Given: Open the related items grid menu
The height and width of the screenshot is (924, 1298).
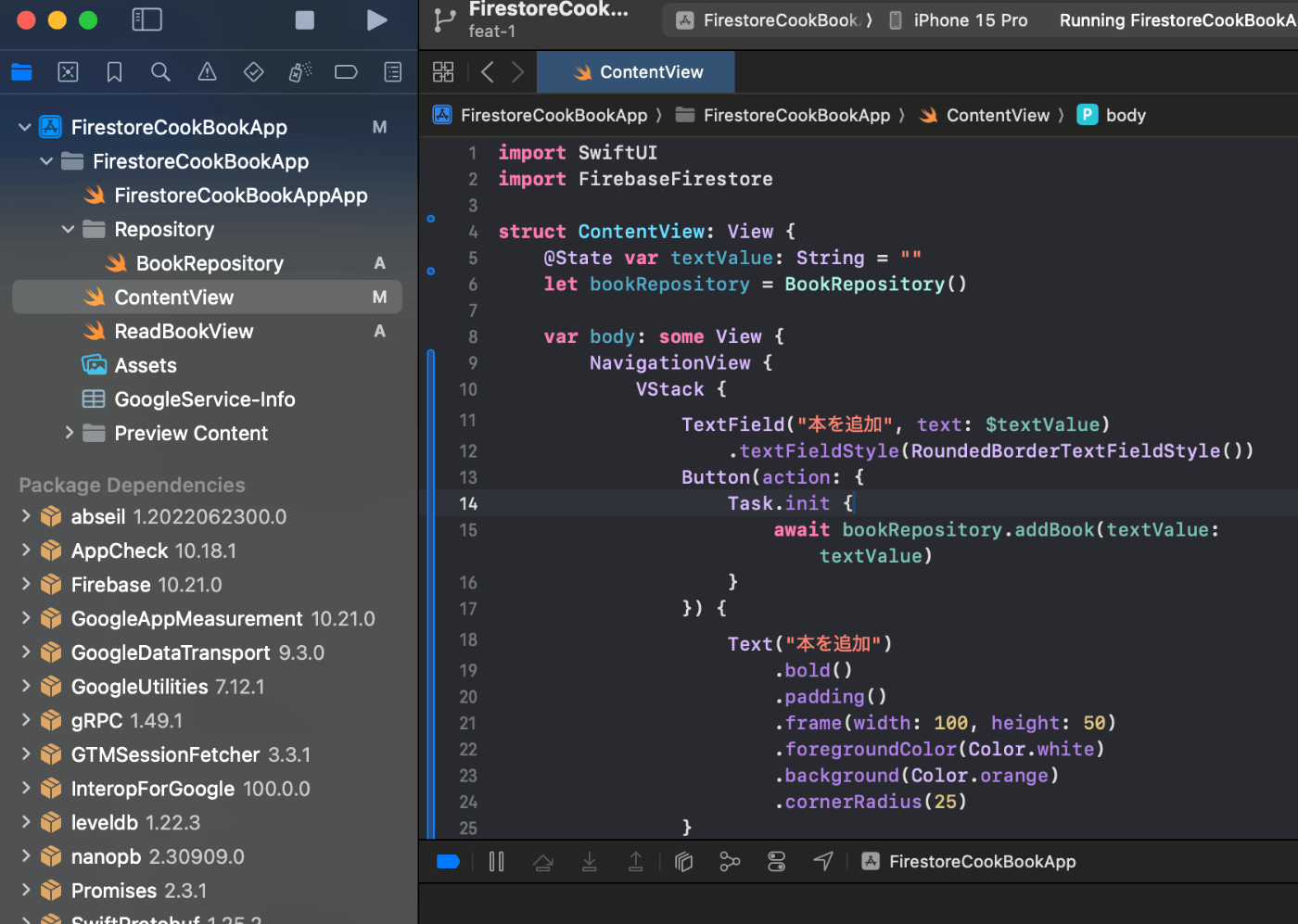Looking at the screenshot, I should (x=443, y=71).
